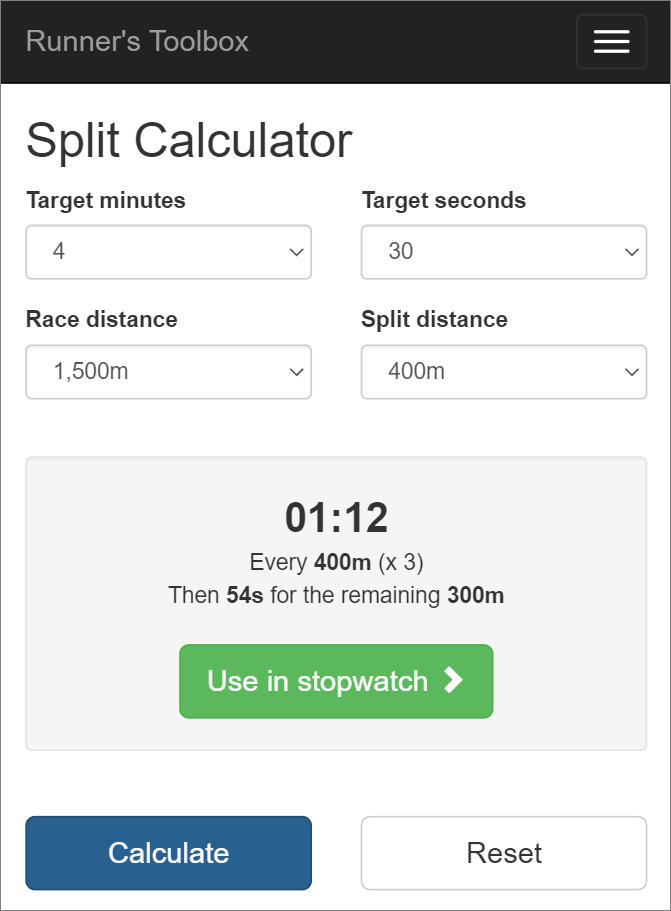Open the hamburger navigation menu

(x=611, y=42)
